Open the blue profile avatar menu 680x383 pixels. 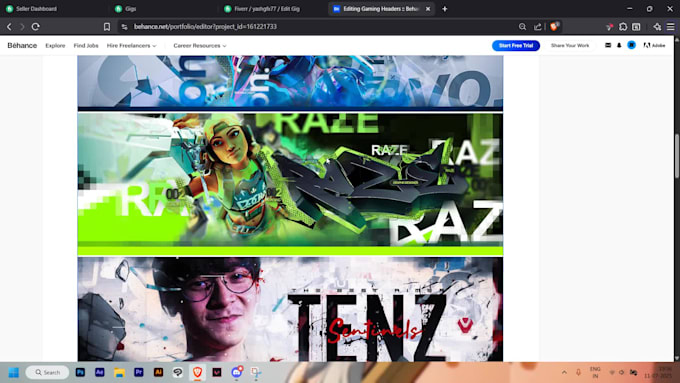coord(631,45)
